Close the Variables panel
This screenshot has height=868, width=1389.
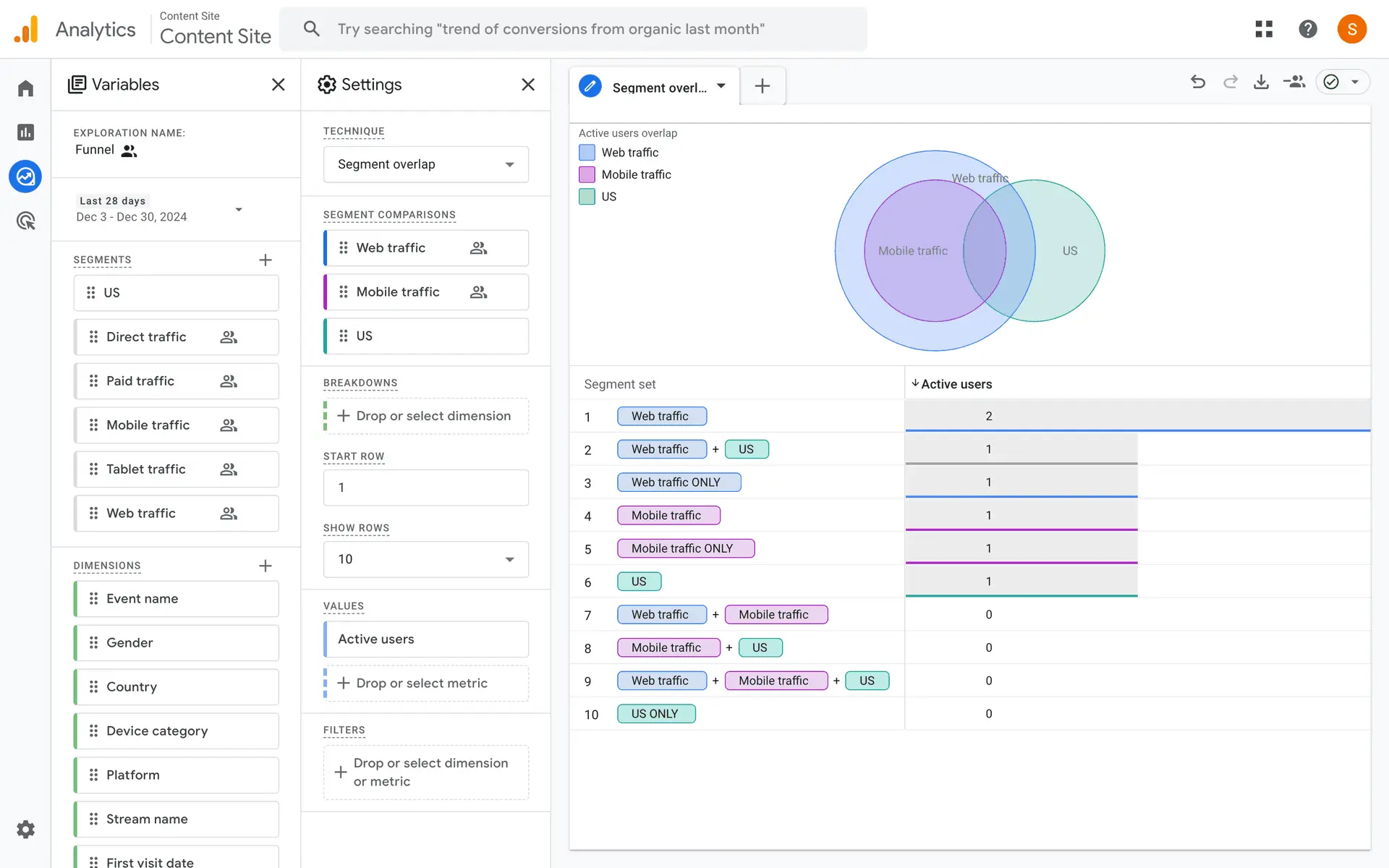[x=278, y=85]
